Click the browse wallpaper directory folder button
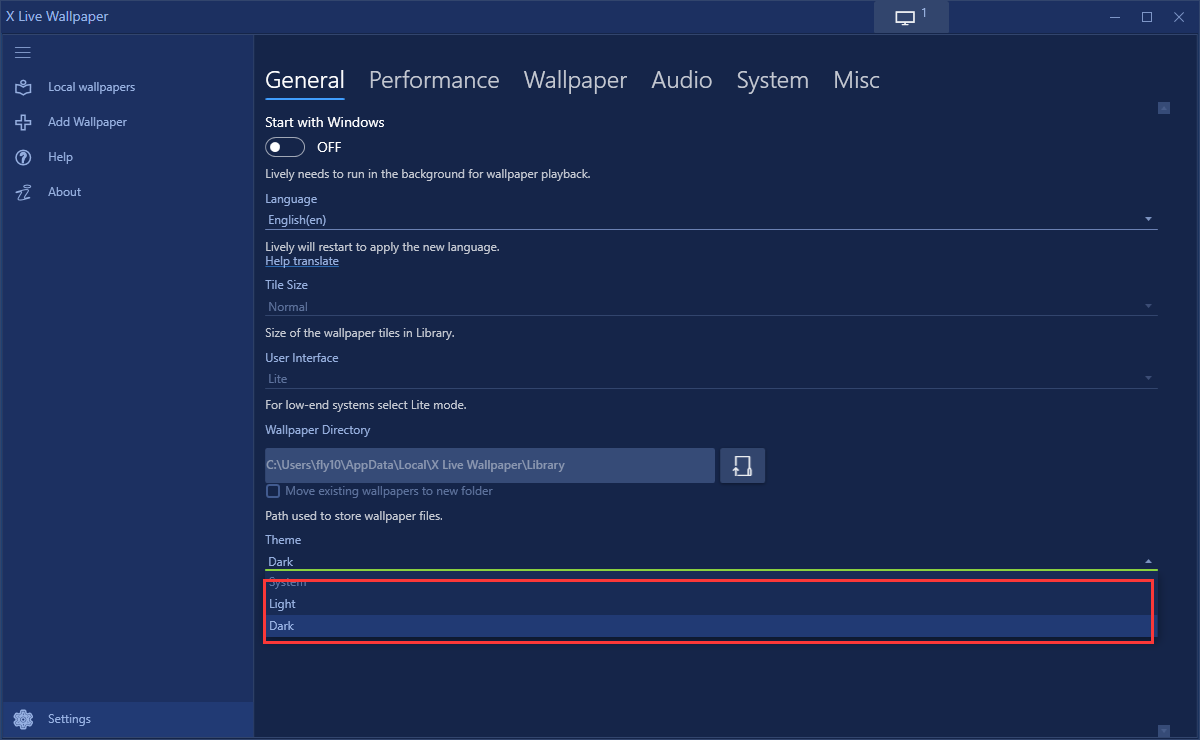This screenshot has width=1200, height=740. [x=742, y=466]
